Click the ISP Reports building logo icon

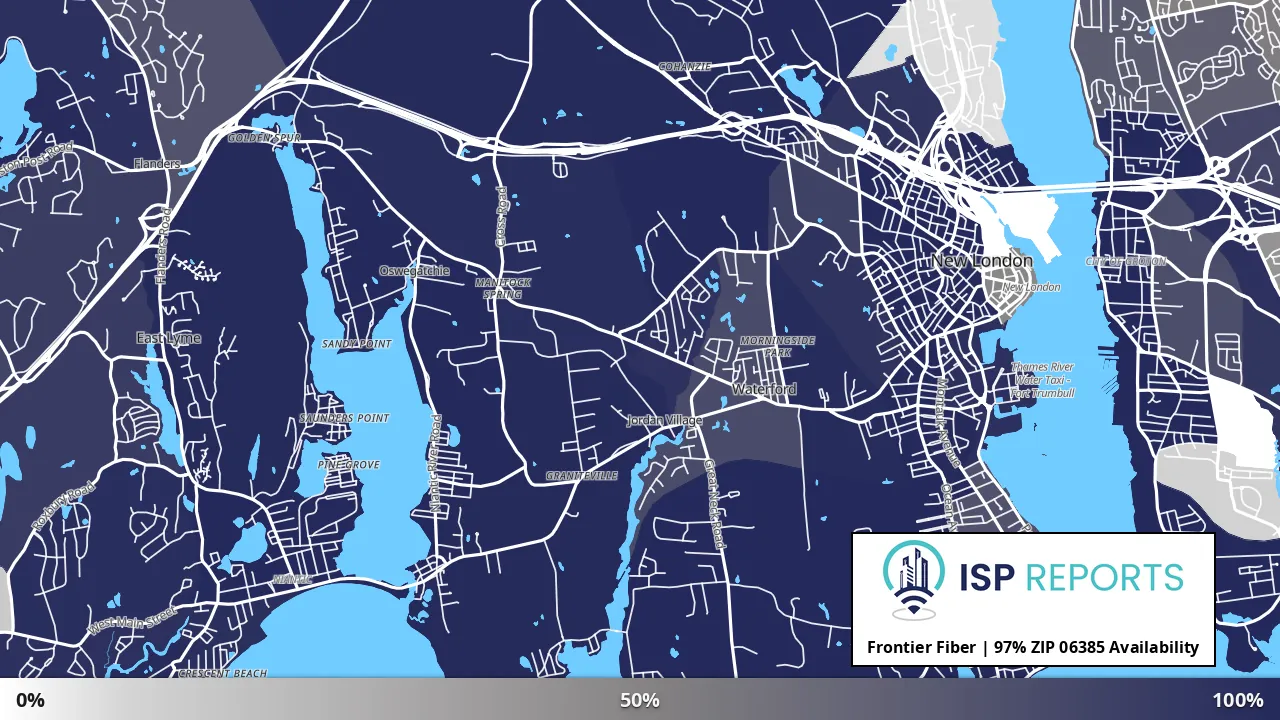(x=912, y=581)
